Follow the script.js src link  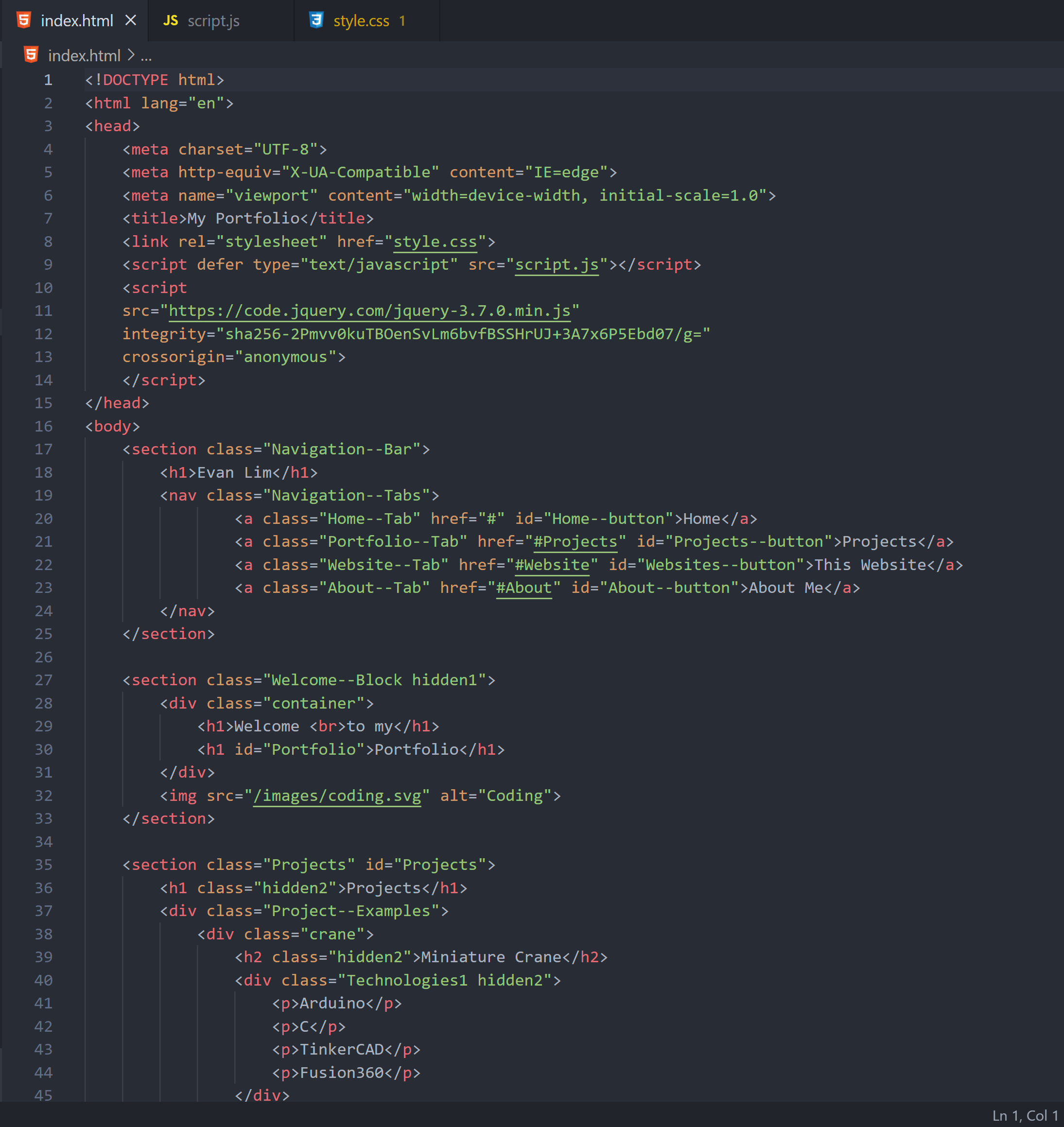coord(557,265)
